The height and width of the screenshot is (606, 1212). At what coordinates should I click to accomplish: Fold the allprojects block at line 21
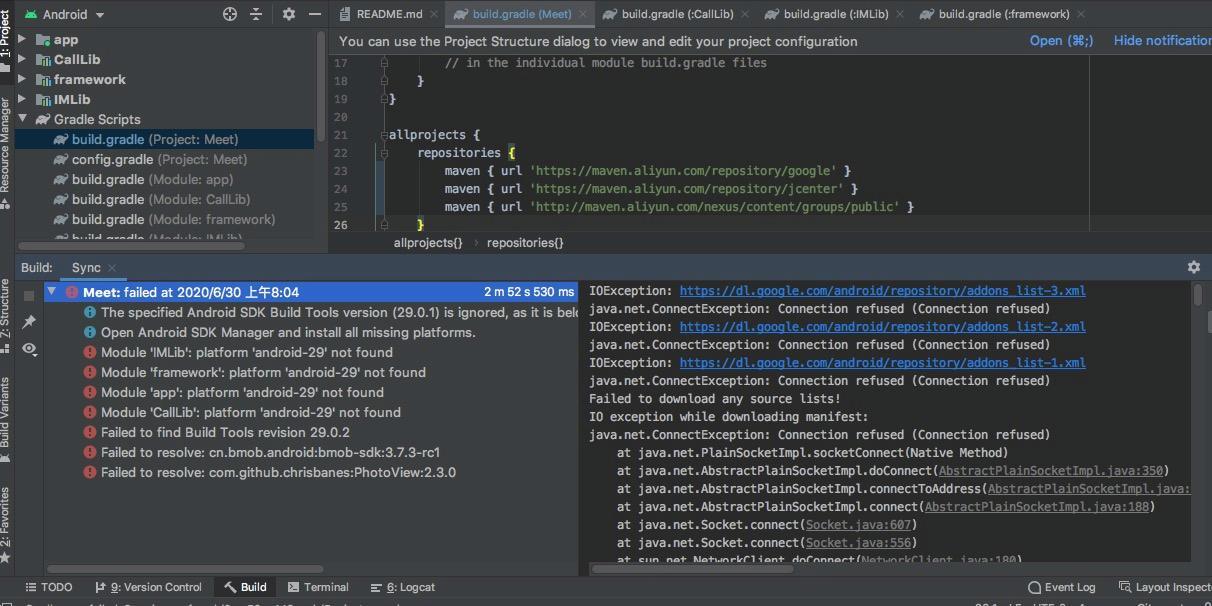point(384,135)
